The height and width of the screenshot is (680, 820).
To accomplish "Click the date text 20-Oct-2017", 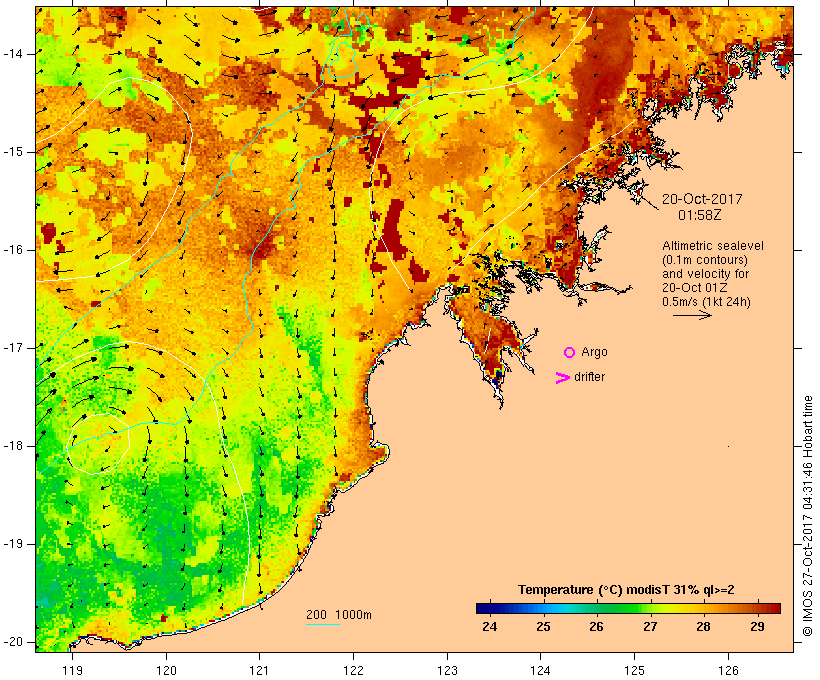I will point(702,199).
